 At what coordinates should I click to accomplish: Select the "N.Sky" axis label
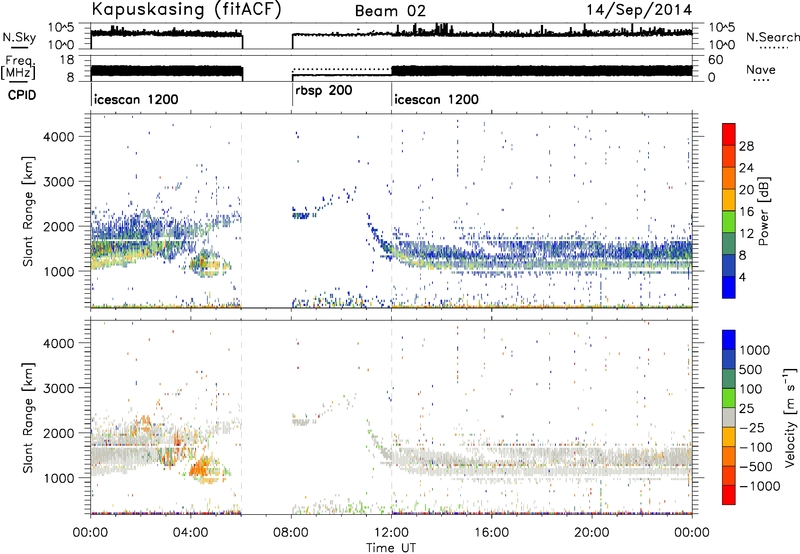19,37
